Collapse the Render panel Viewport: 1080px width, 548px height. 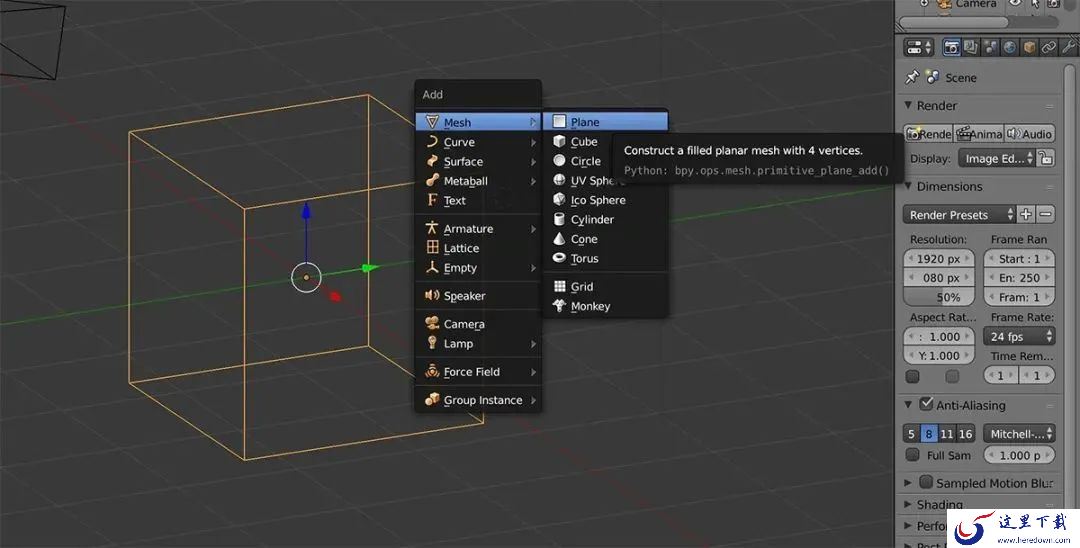pos(908,105)
